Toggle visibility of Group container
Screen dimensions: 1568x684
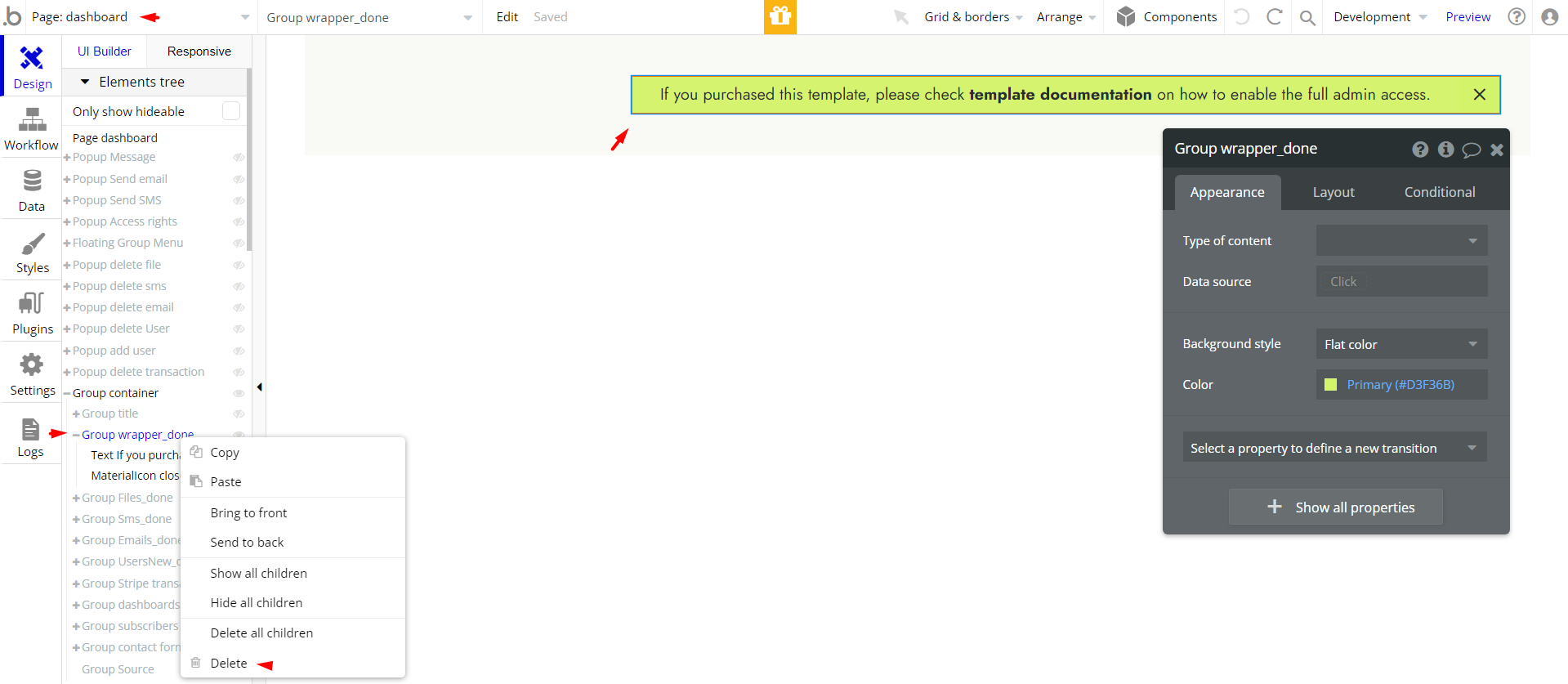[x=239, y=393]
